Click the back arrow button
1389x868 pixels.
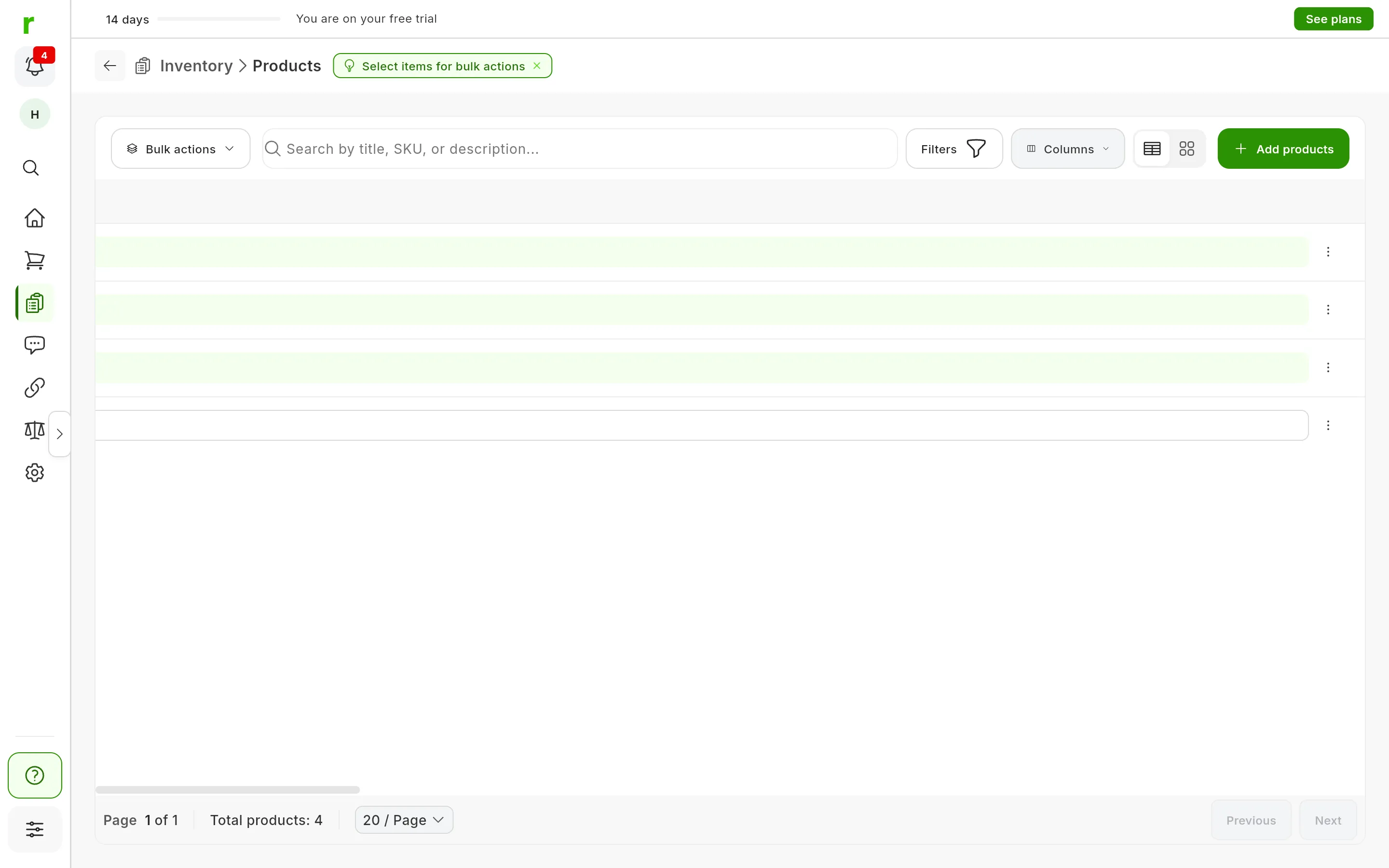pos(110,66)
